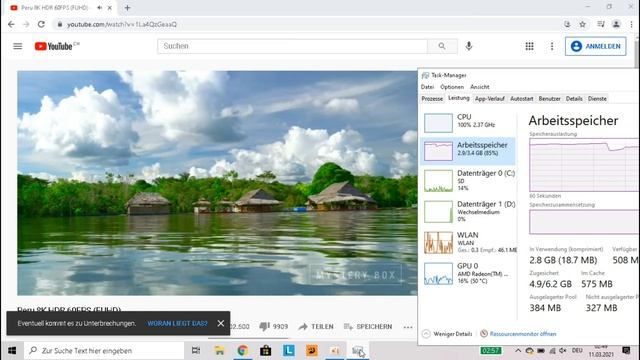Viewport: 640px width, 360px height.
Task: Open the Chrome profile avatar
Action: (616, 24)
